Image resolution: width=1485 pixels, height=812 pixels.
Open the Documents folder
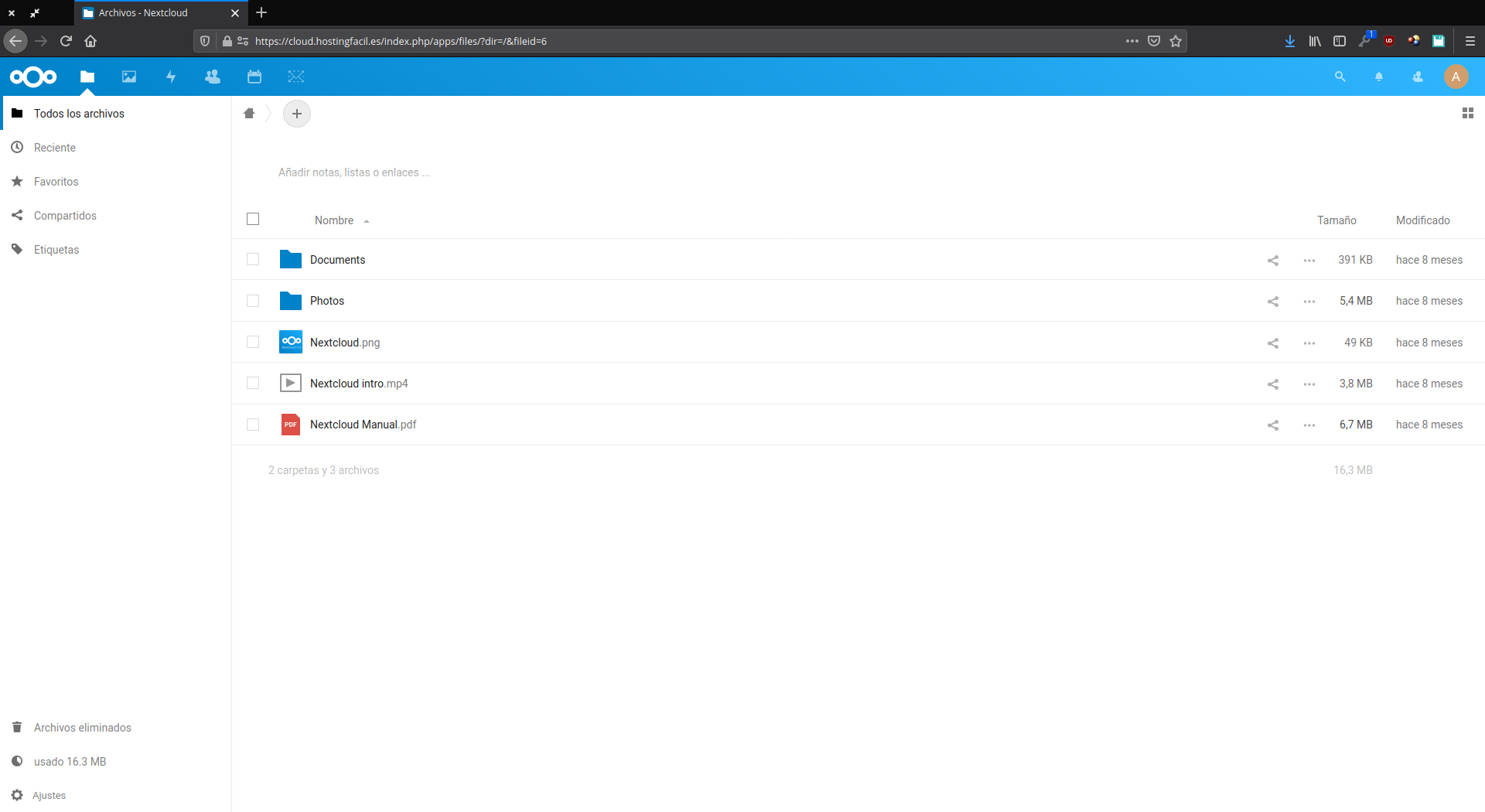tap(337, 260)
